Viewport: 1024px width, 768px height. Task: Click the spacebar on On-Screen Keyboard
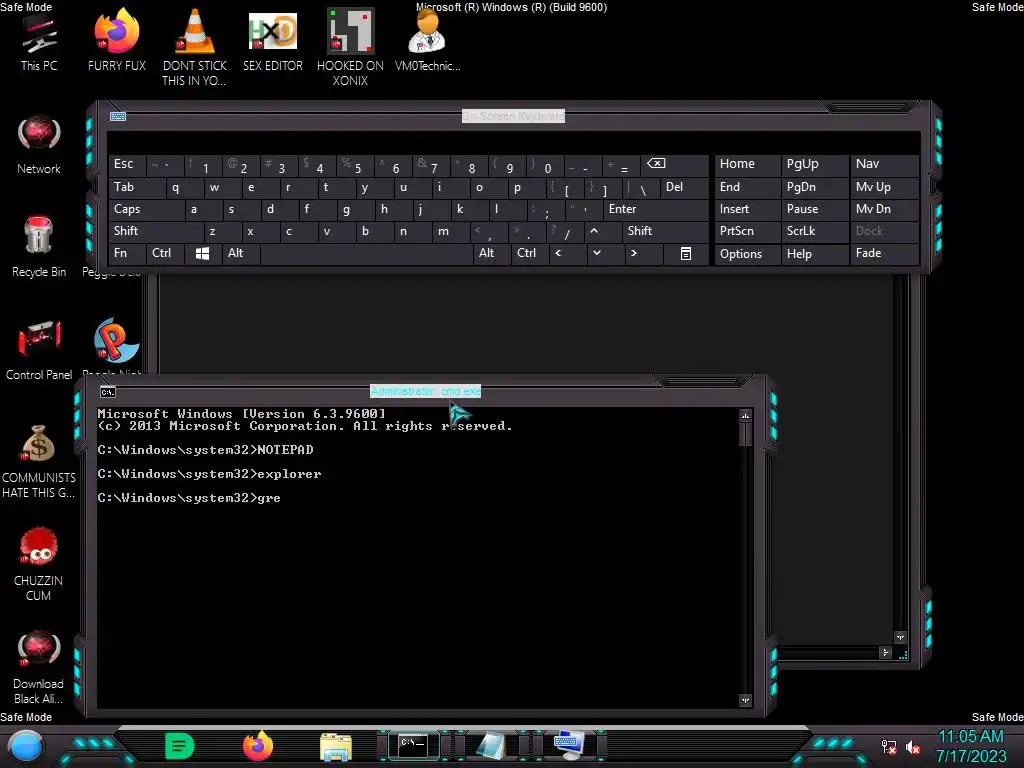click(x=366, y=253)
